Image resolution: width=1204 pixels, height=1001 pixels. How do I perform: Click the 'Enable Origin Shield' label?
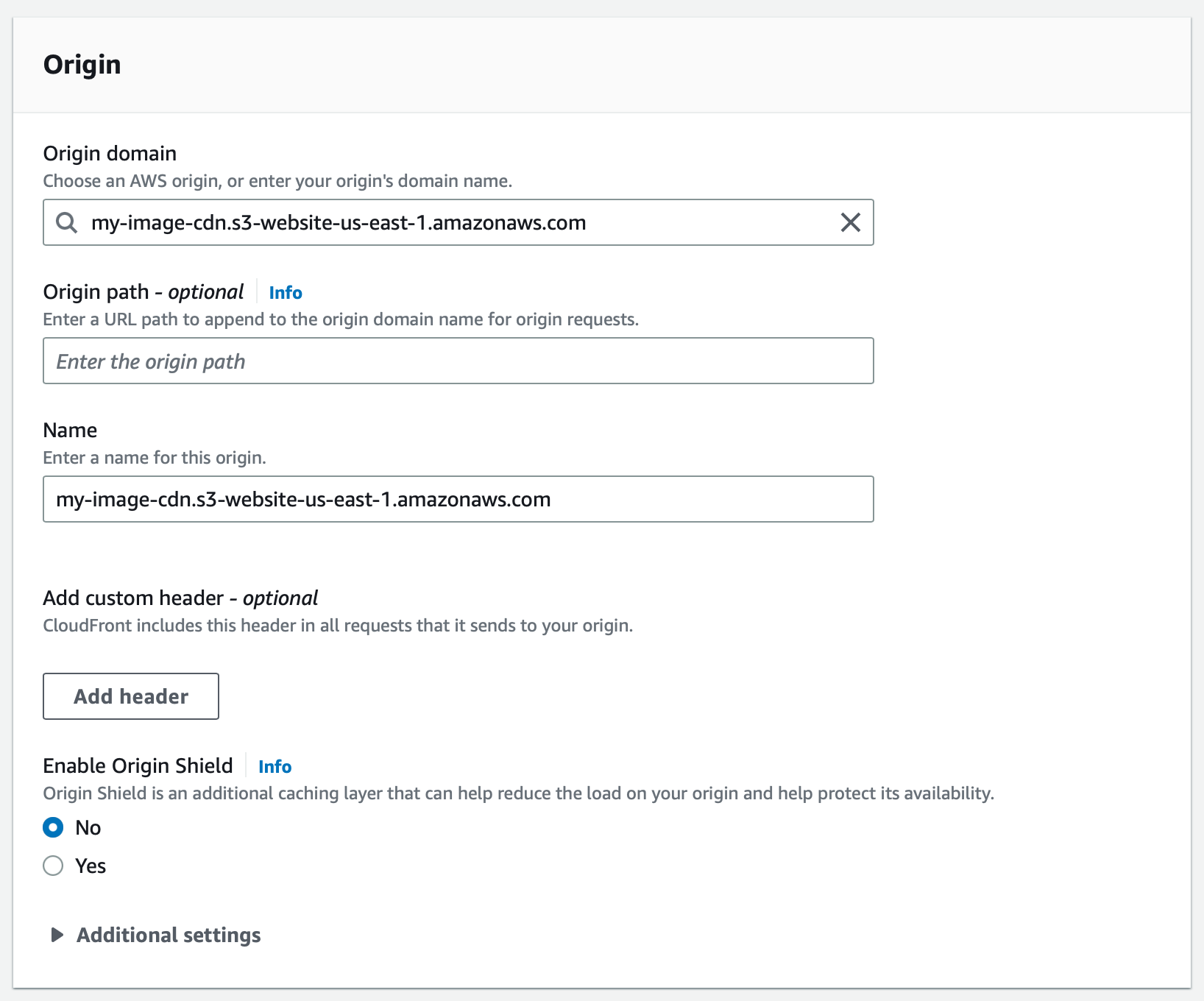pos(138,765)
